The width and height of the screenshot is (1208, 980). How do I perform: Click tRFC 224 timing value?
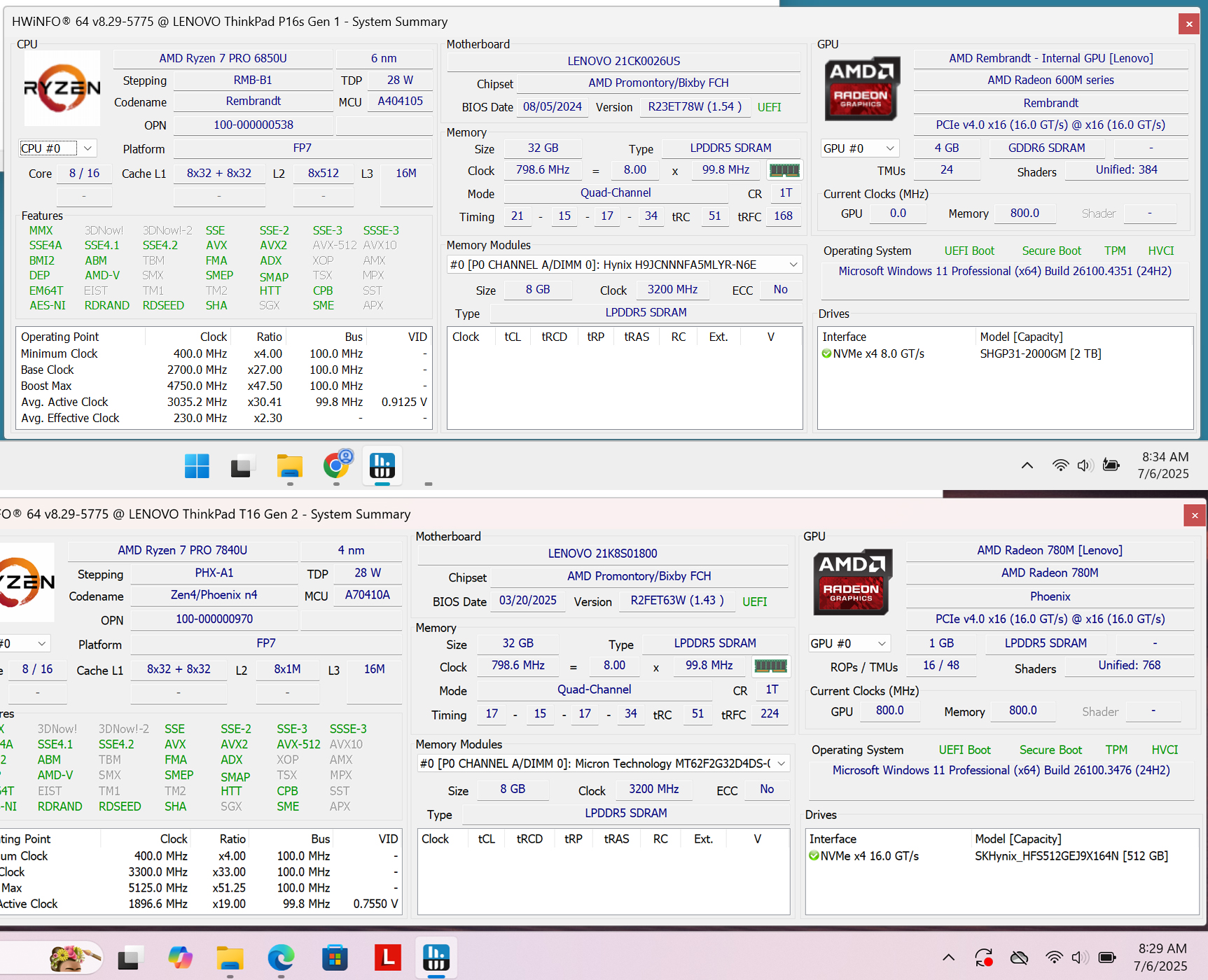pos(770,714)
